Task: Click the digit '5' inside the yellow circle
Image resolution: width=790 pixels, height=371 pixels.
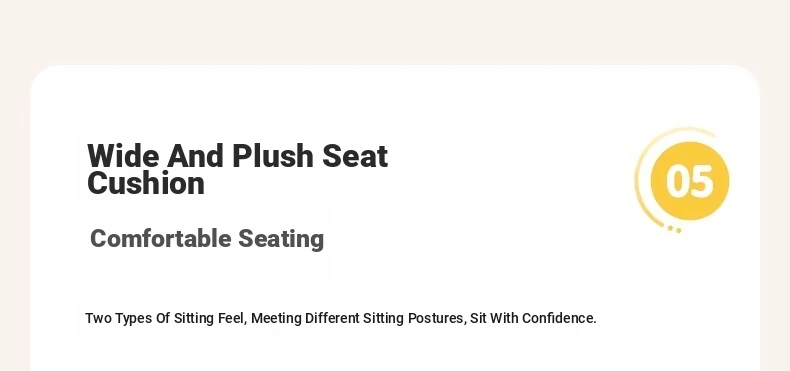Action: [x=701, y=181]
